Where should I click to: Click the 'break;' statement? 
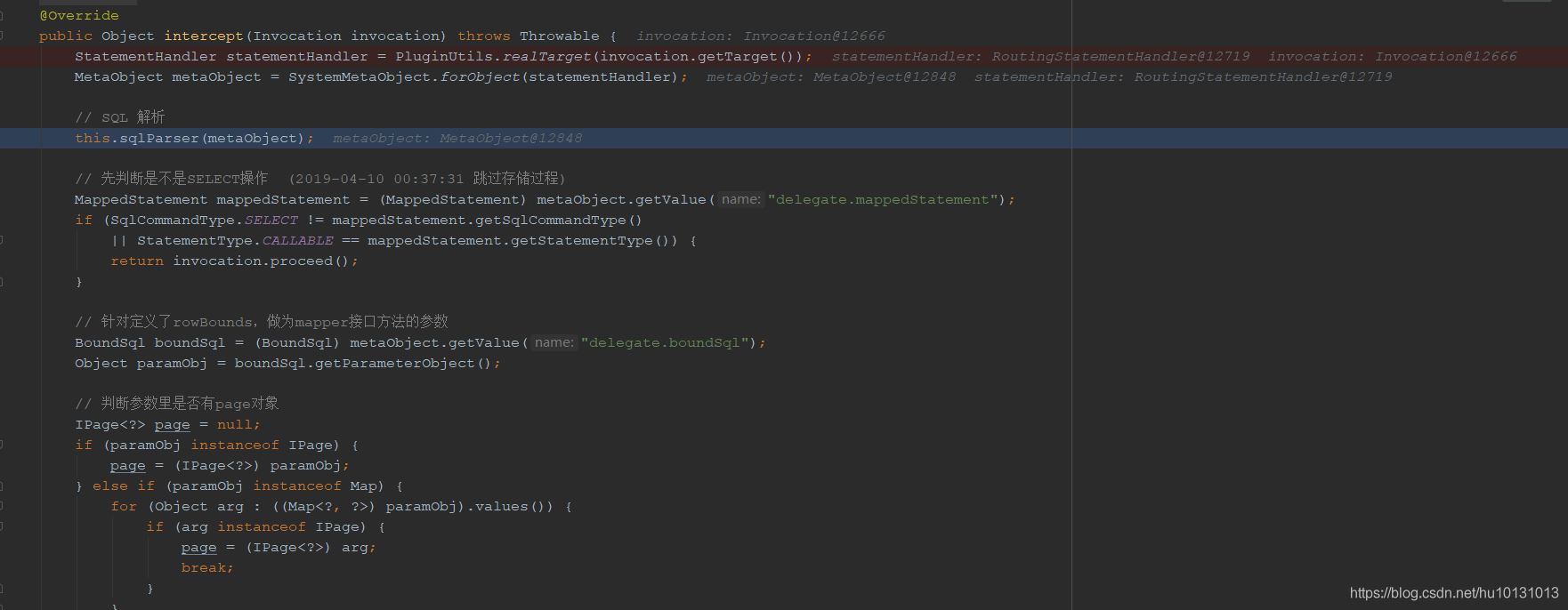coord(207,567)
